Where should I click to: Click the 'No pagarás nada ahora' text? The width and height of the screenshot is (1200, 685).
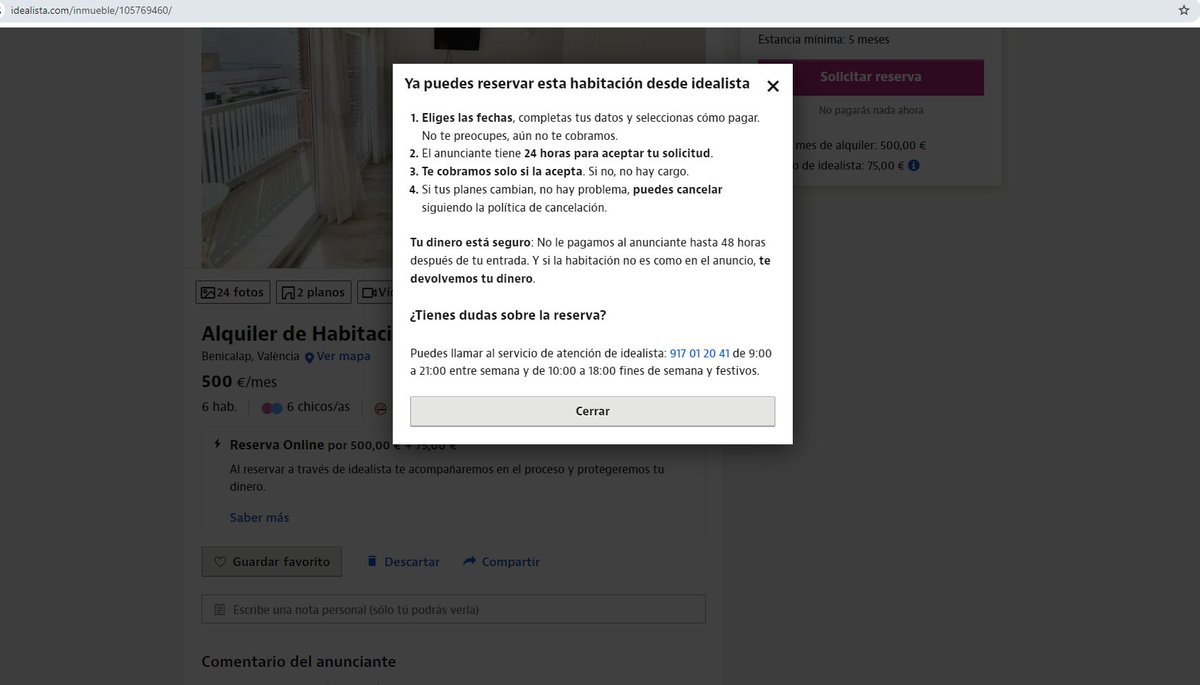871,110
